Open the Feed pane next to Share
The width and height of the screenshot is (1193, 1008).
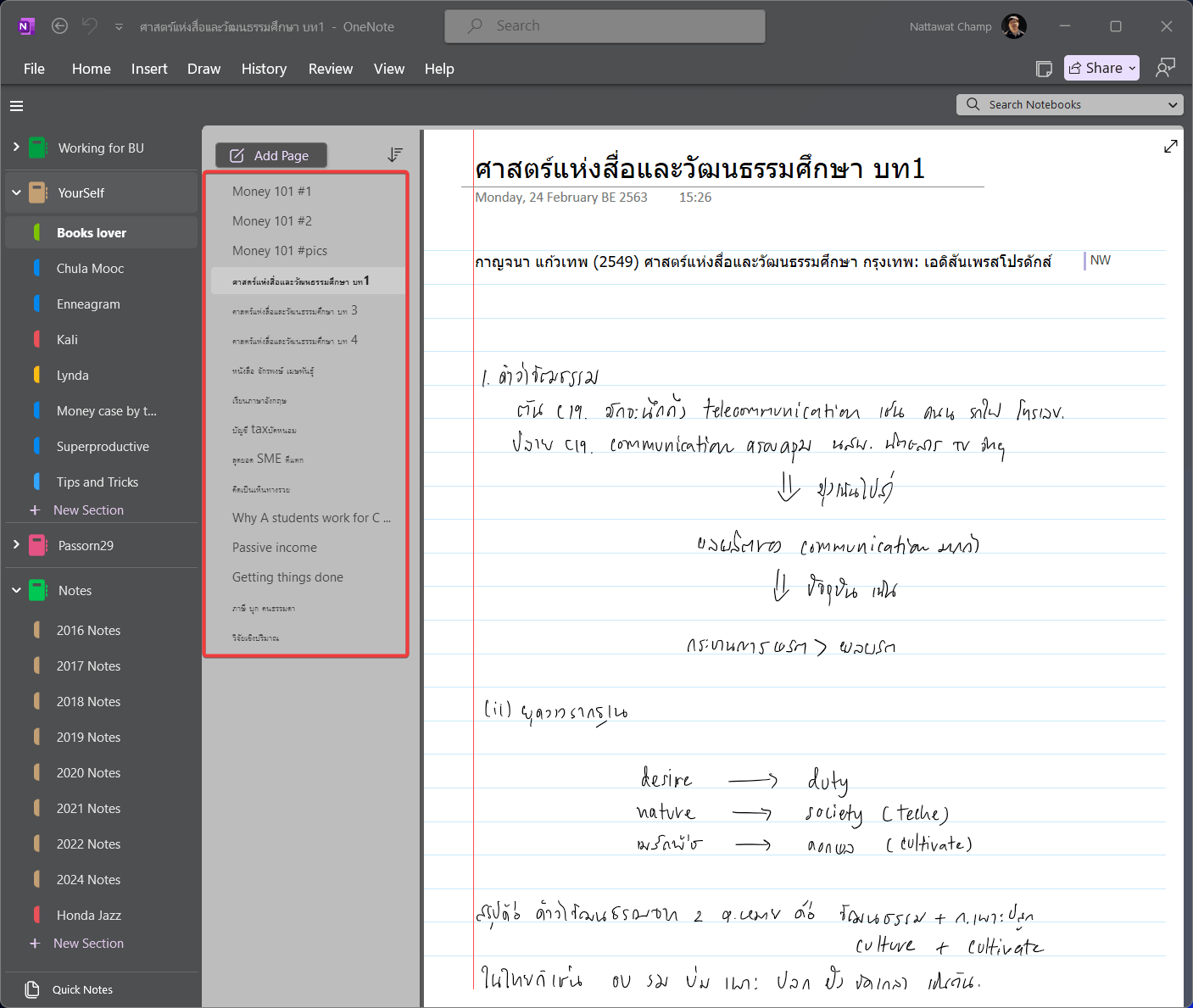[1044, 68]
